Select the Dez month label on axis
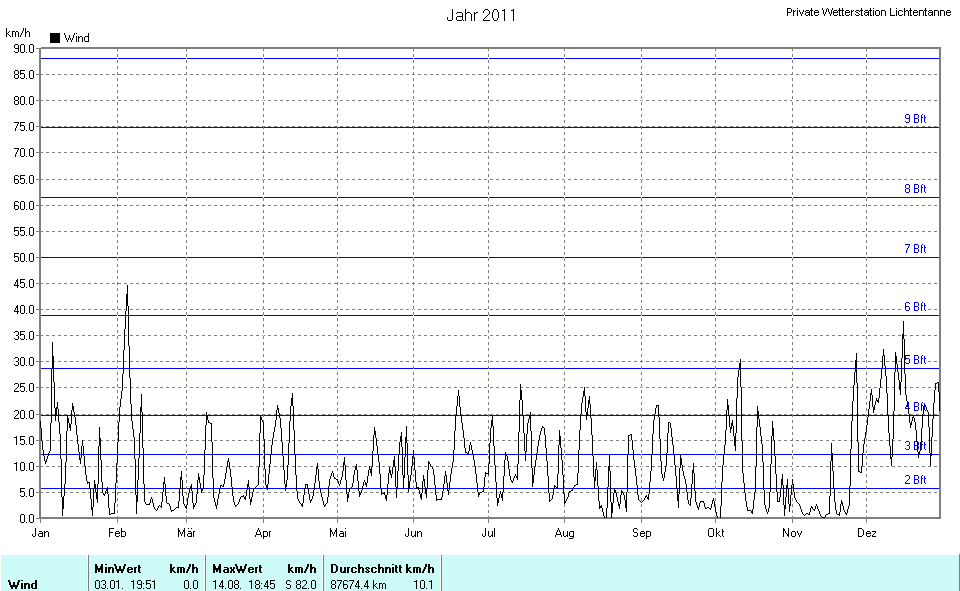Image resolution: width=960 pixels, height=591 pixels. click(x=866, y=533)
